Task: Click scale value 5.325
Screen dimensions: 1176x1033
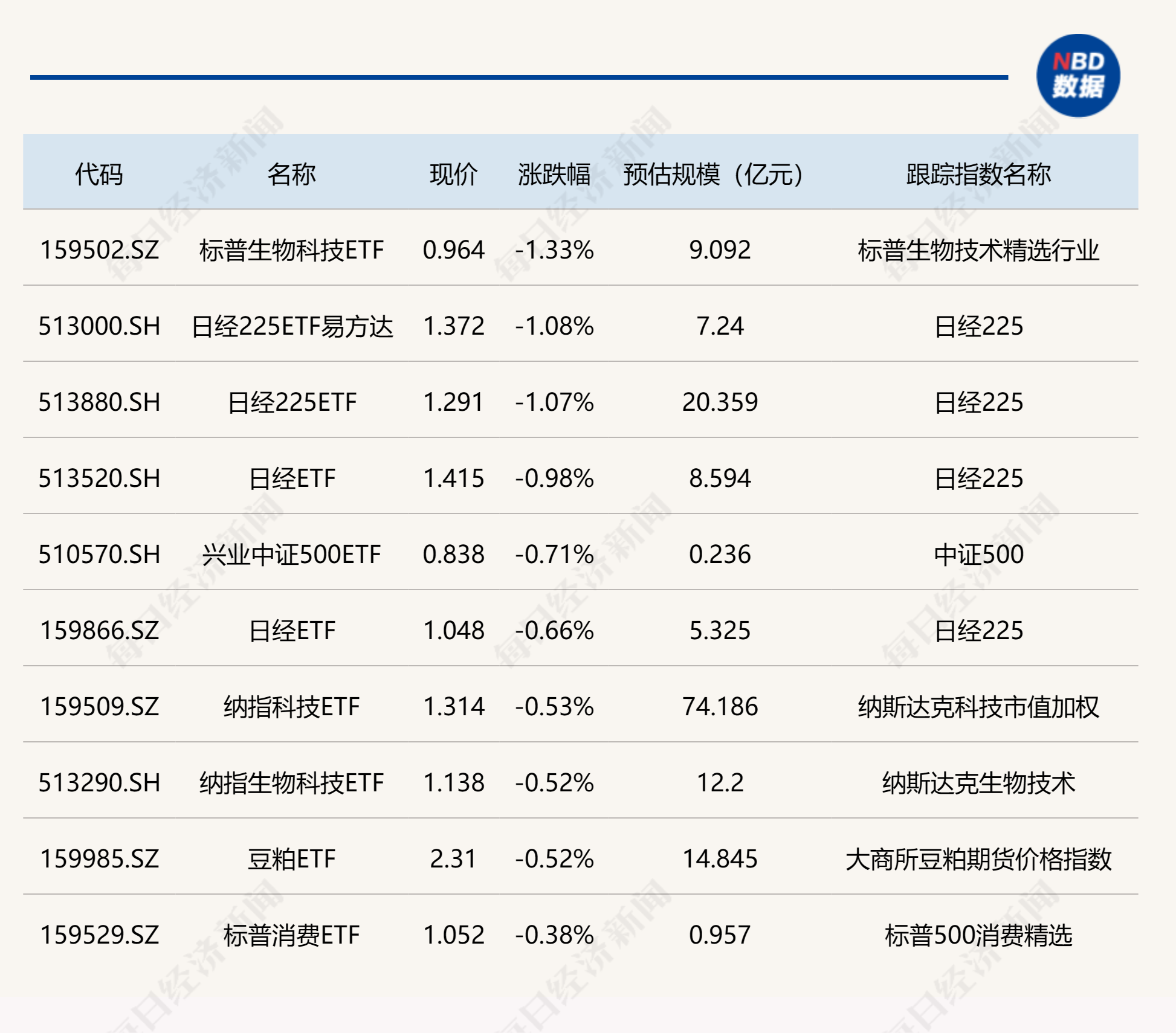Action: click(x=720, y=631)
